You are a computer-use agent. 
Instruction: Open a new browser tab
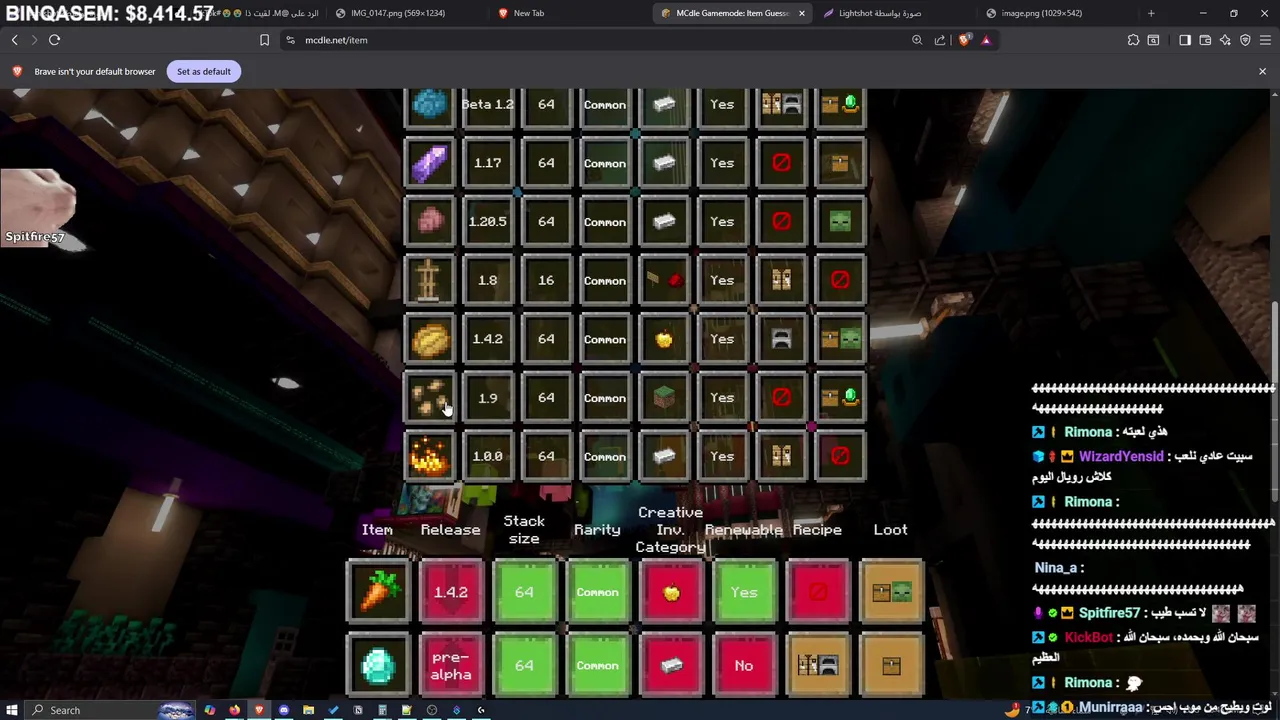(1151, 13)
